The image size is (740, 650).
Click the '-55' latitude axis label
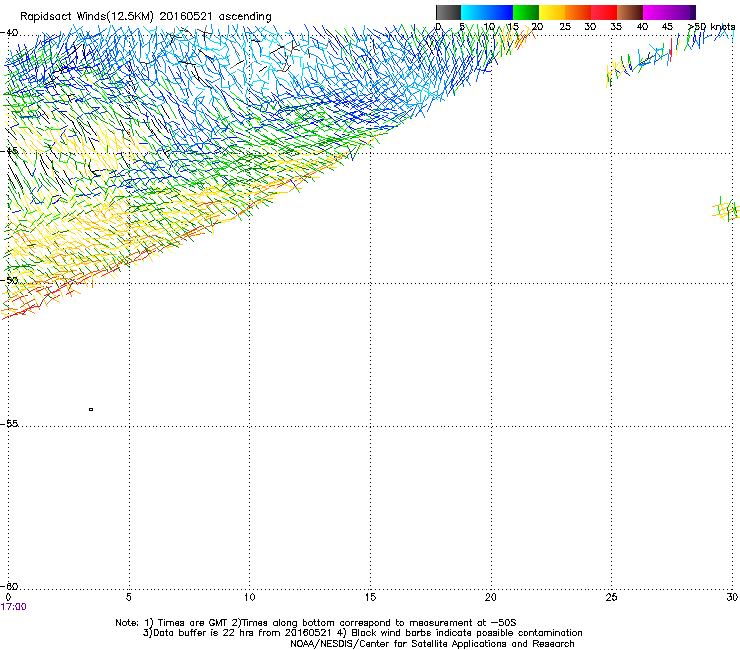tap(9, 423)
